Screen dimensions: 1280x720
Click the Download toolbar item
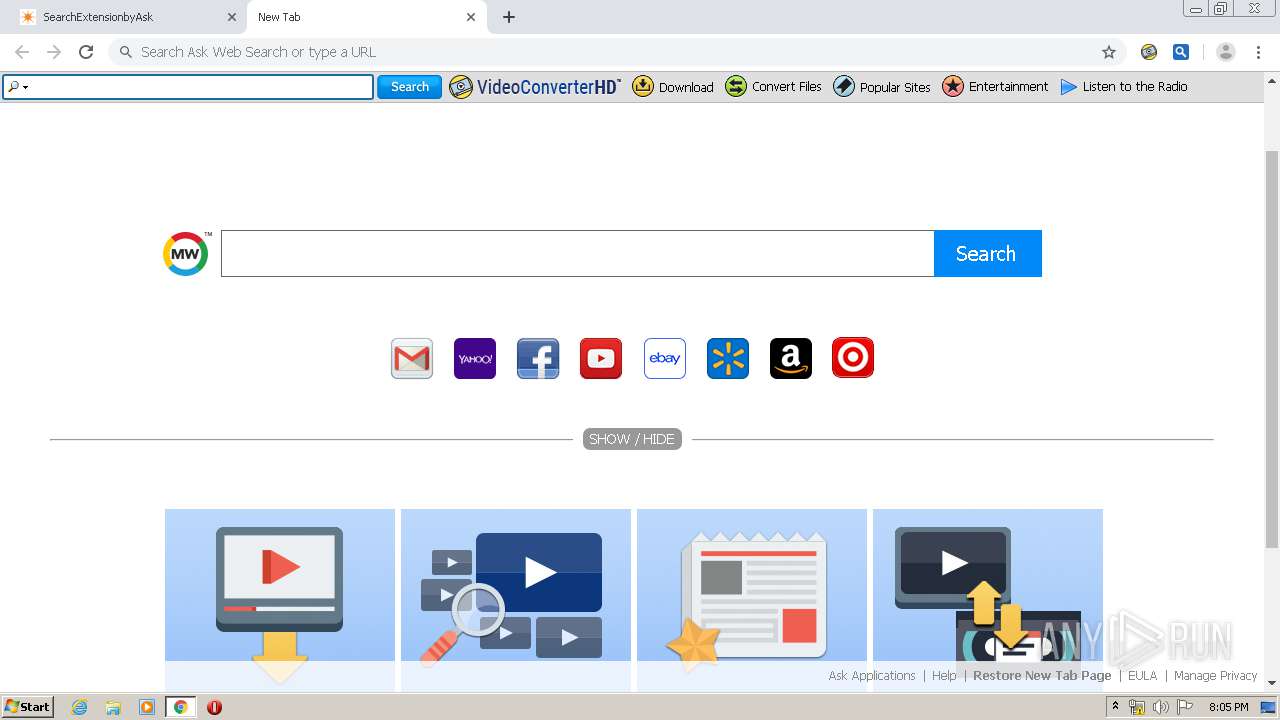point(673,87)
